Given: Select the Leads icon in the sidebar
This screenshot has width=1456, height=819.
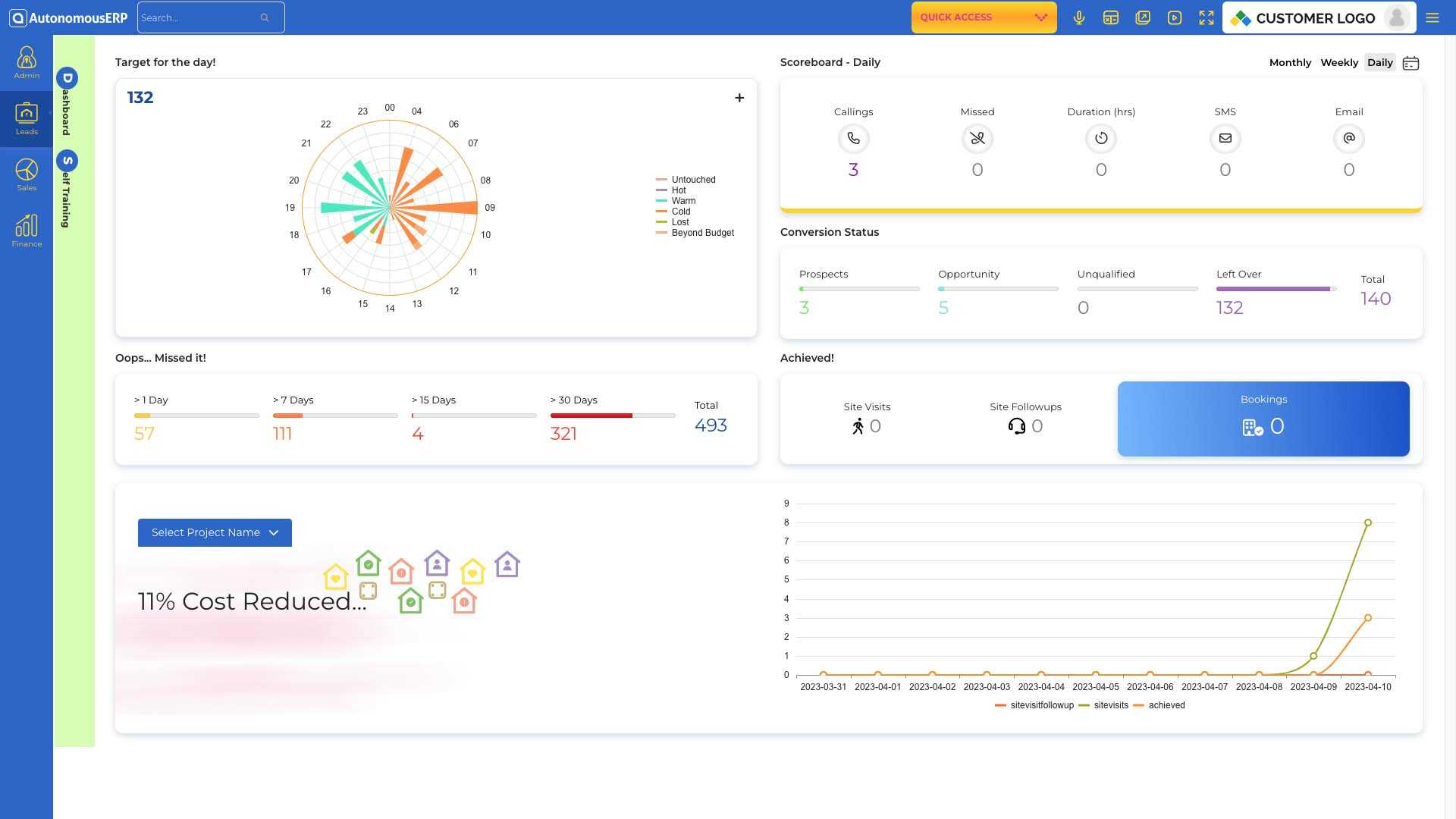Looking at the screenshot, I should (x=26, y=118).
